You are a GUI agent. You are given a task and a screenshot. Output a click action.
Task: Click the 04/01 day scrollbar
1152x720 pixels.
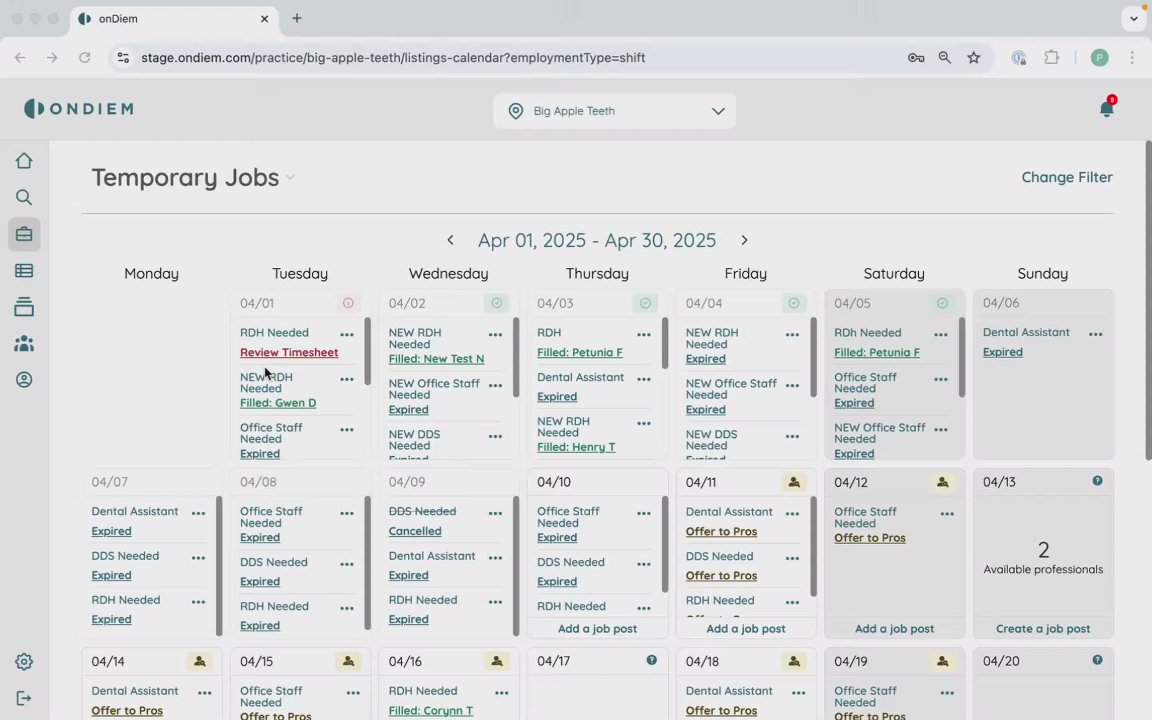tap(367, 351)
